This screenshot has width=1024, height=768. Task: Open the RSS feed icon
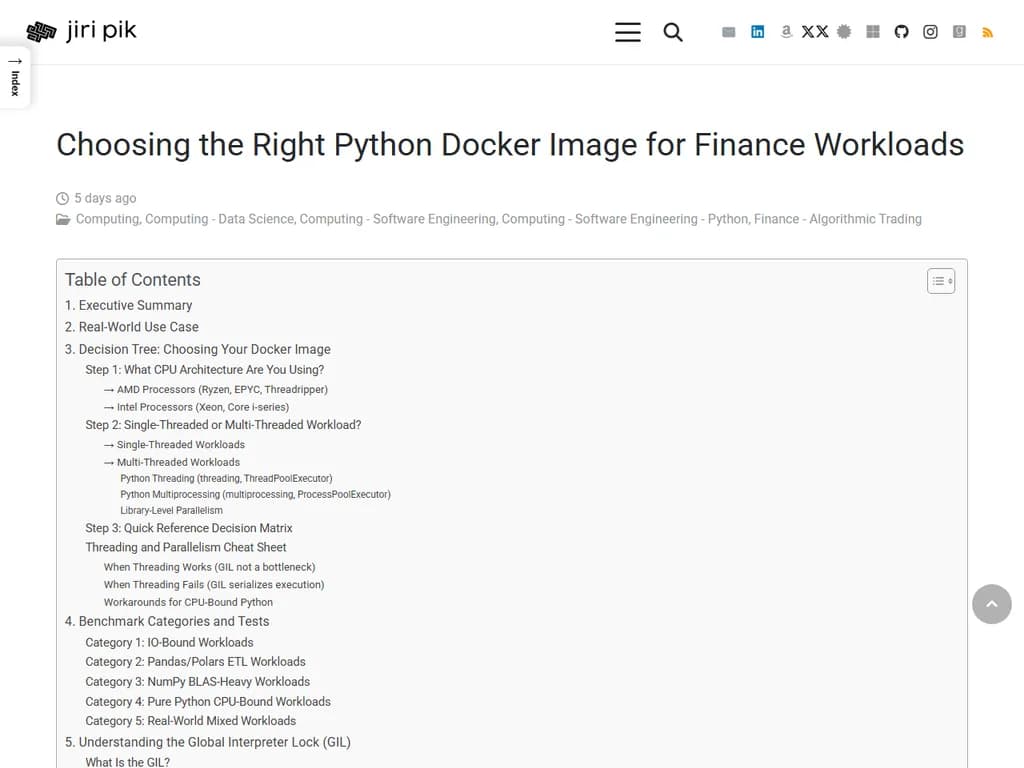pyautogui.click(x=987, y=31)
